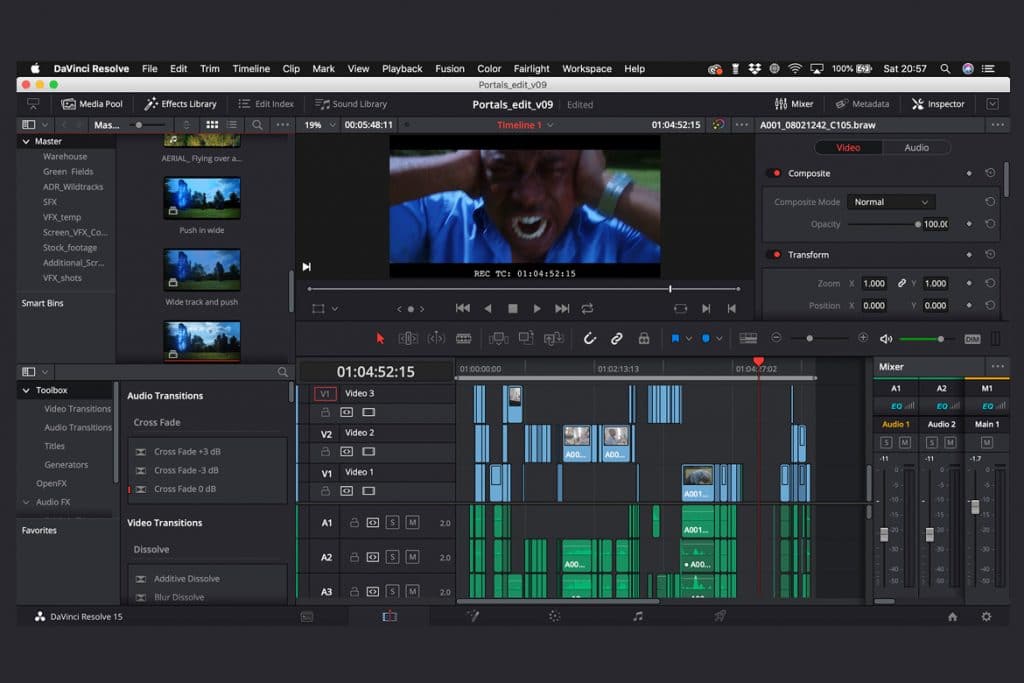Switch to the Audio tab in Inspector
This screenshot has height=683, width=1024.
click(x=916, y=148)
